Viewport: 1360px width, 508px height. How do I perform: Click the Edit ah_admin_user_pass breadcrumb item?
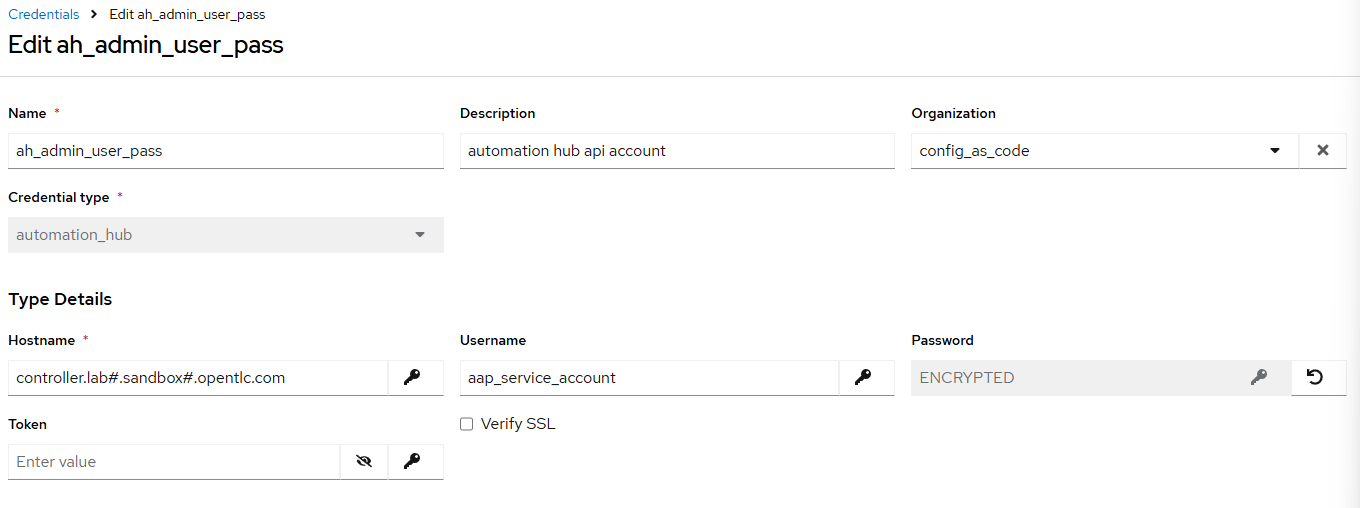(187, 15)
